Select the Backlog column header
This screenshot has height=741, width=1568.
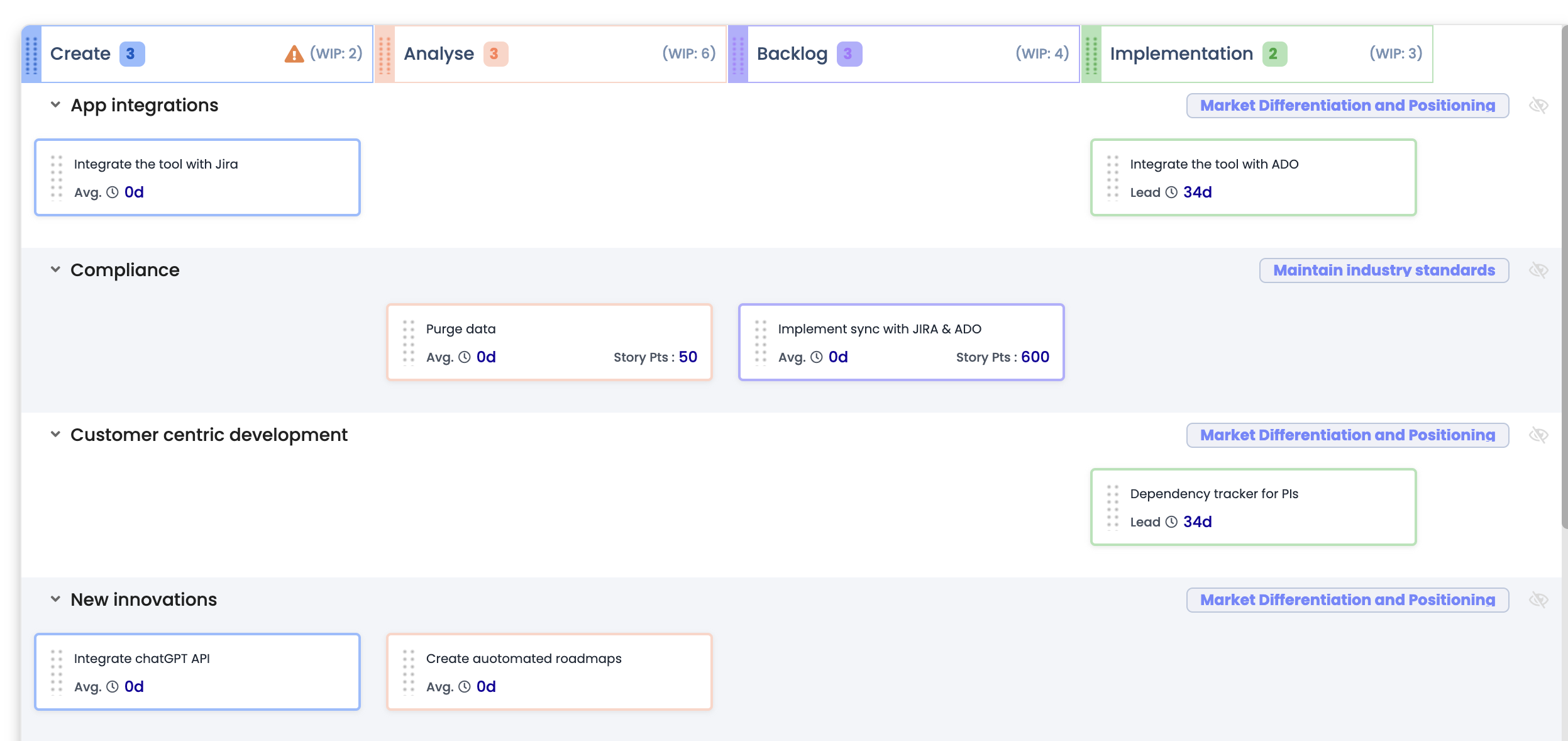pos(792,54)
